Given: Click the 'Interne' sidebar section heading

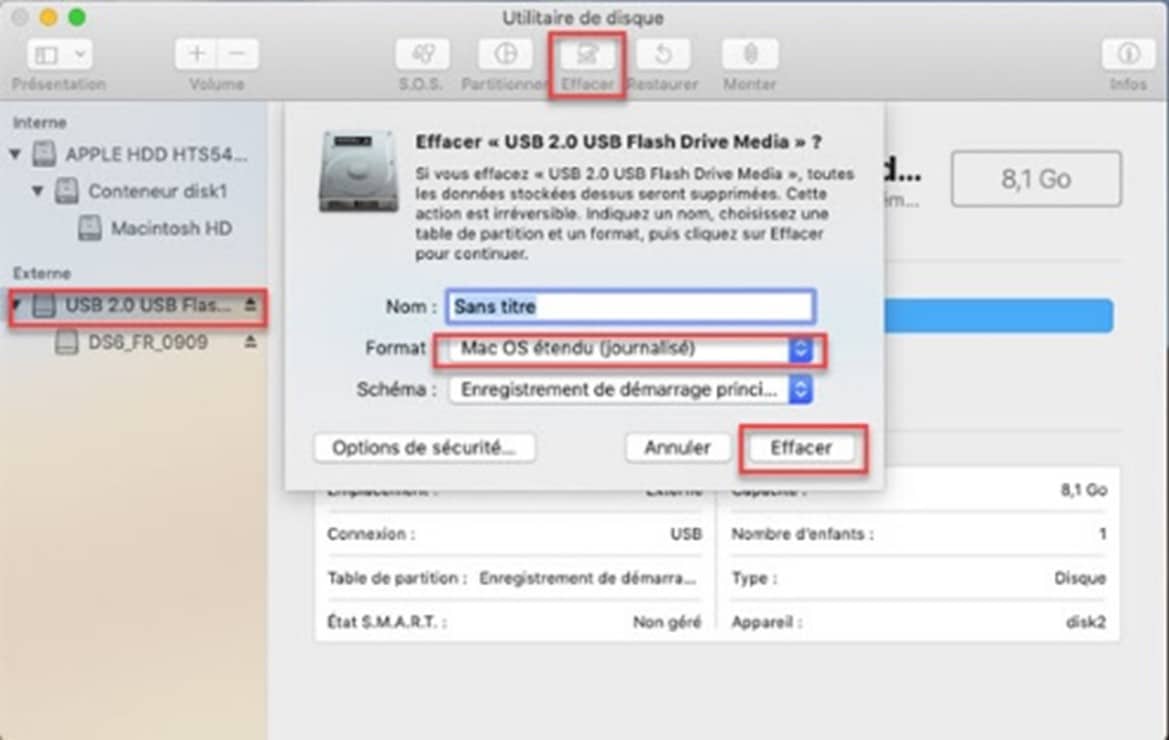Looking at the screenshot, I should (40, 123).
